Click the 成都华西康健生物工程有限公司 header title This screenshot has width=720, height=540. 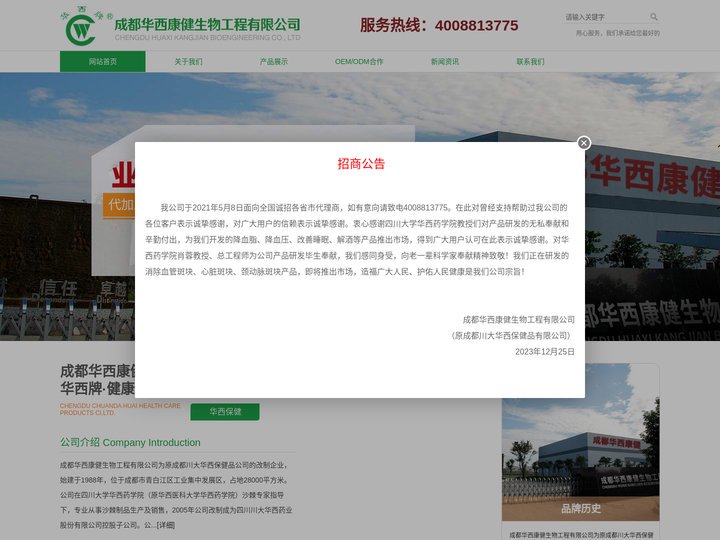tap(207, 25)
